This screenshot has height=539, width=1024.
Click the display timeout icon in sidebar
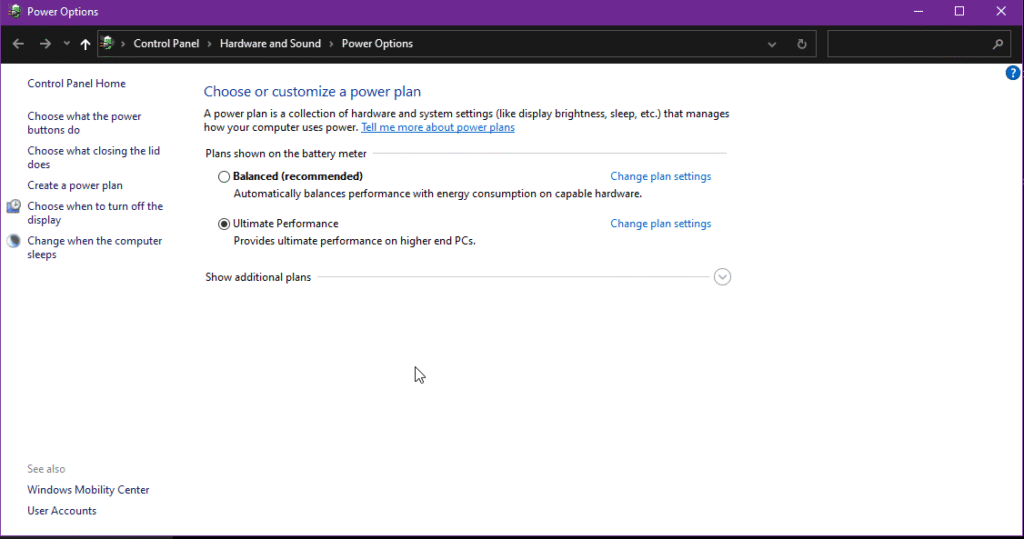14,206
